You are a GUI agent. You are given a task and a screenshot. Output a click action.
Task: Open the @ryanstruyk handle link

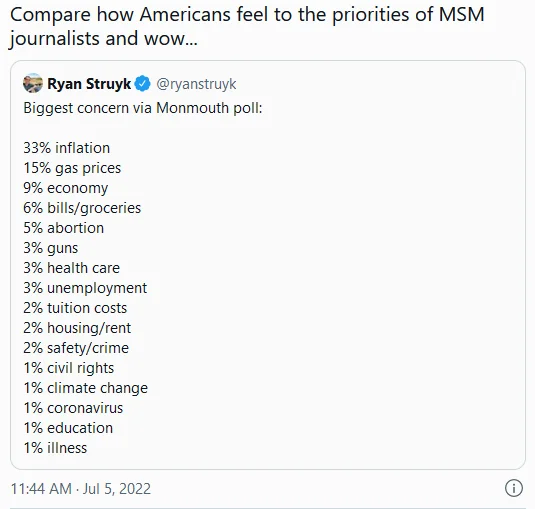[x=196, y=84]
